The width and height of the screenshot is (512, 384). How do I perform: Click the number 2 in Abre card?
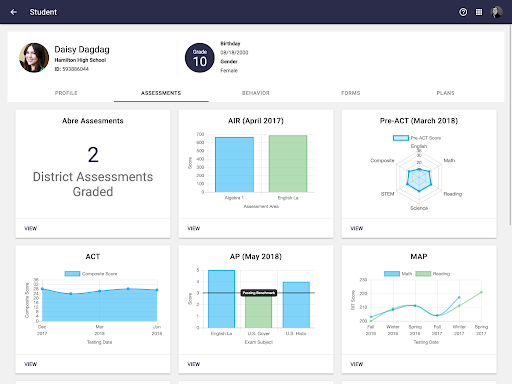(x=93, y=155)
